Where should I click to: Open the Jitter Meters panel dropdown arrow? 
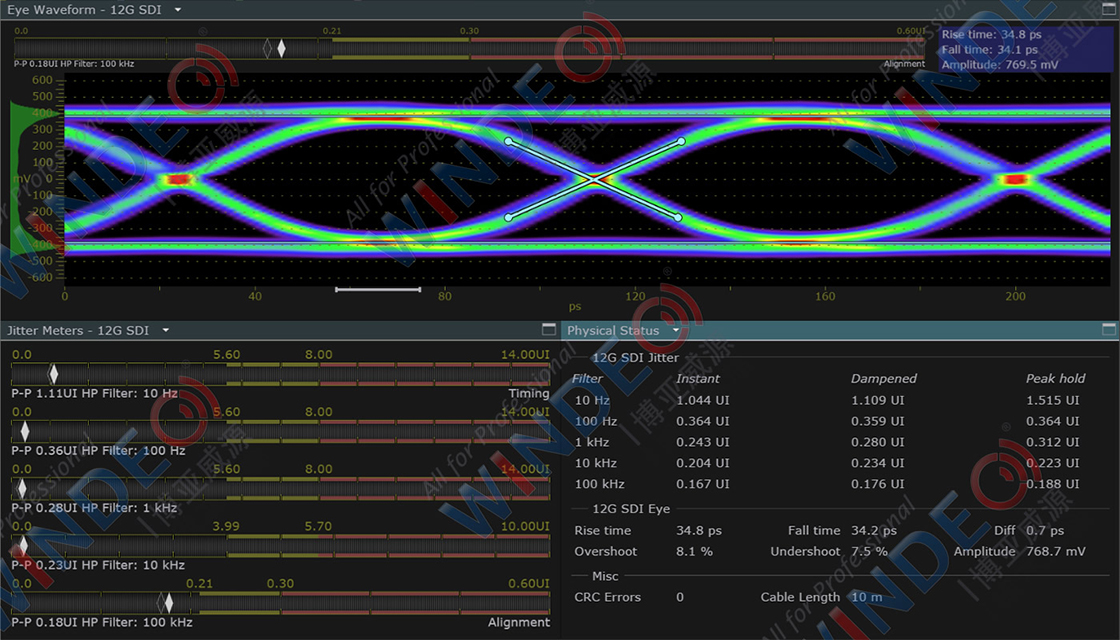(166, 330)
